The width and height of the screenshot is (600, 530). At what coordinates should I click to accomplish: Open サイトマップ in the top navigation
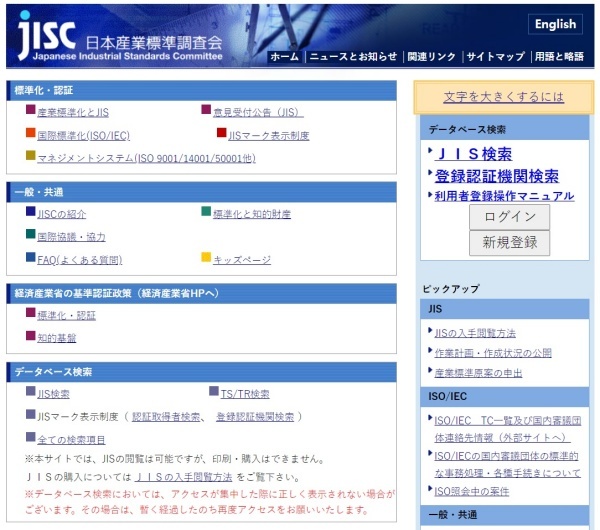coord(495,57)
